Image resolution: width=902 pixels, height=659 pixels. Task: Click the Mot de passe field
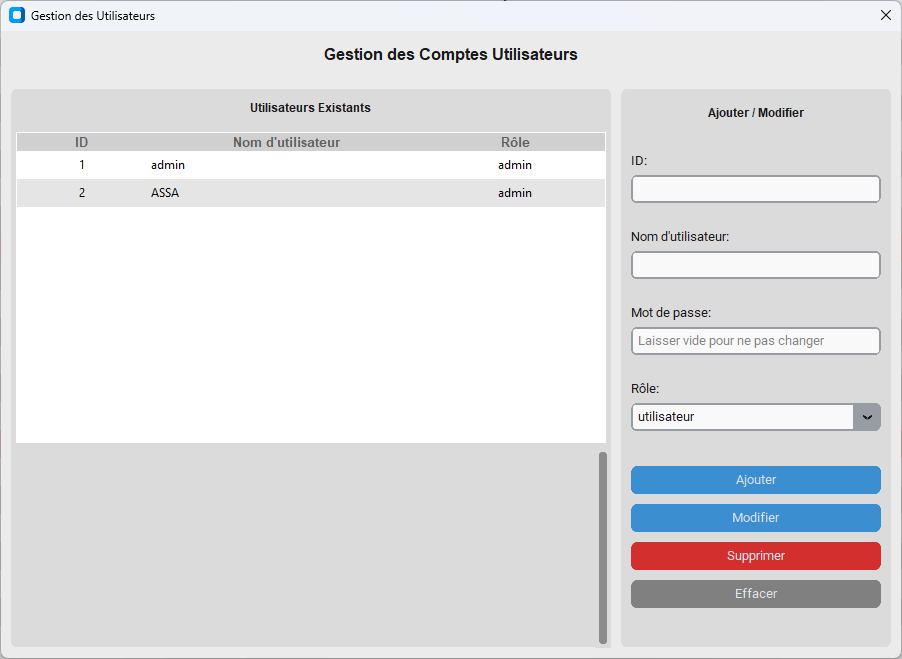755,341
